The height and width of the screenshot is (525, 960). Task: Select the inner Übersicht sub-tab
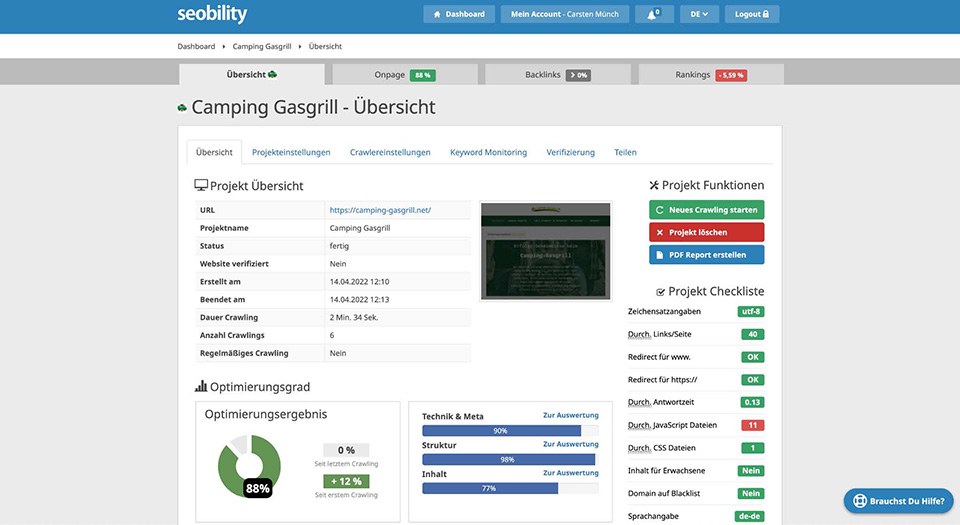(214, 152)
